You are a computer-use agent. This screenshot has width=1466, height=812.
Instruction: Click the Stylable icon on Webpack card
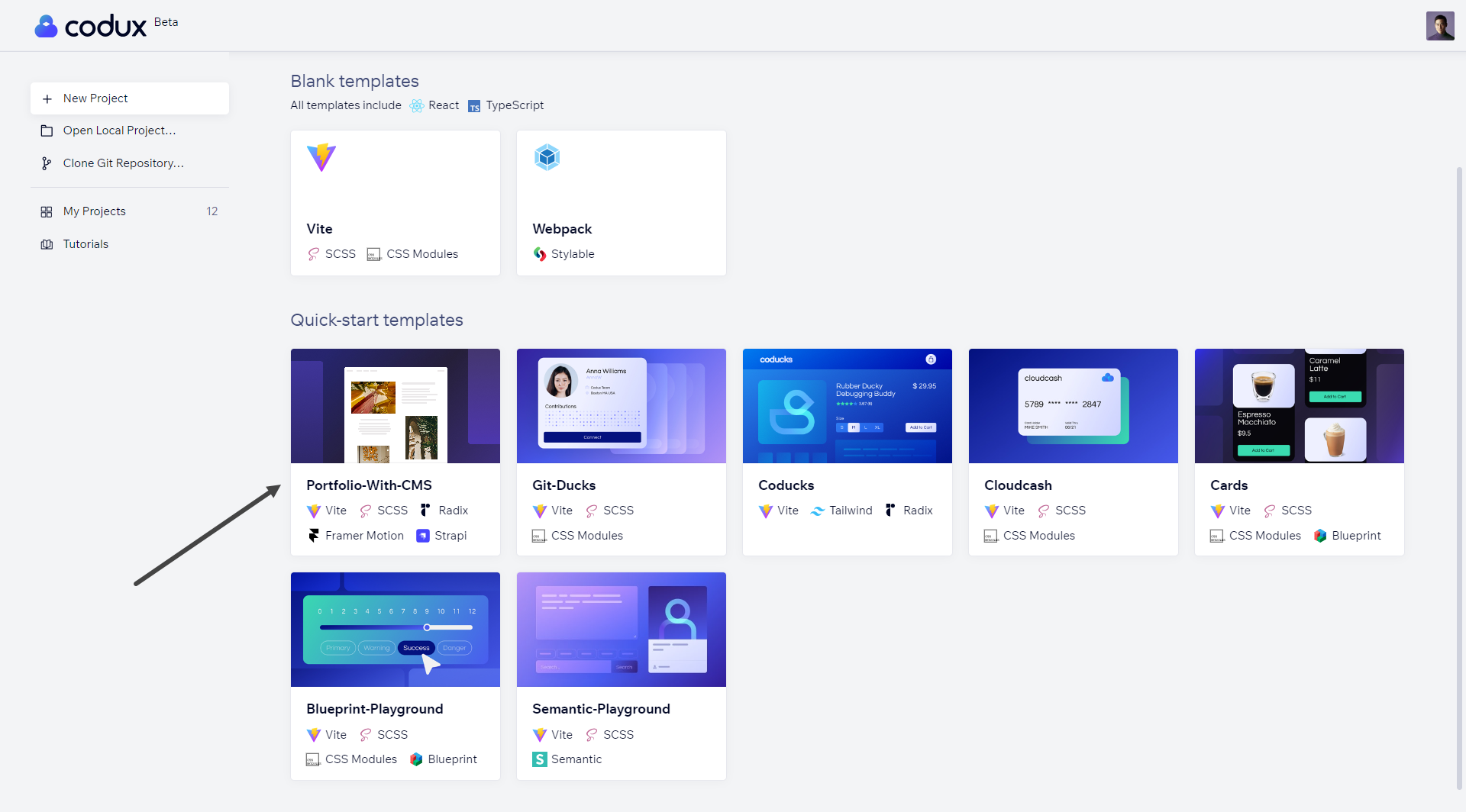pyautogui.click(x=540, y=254)
